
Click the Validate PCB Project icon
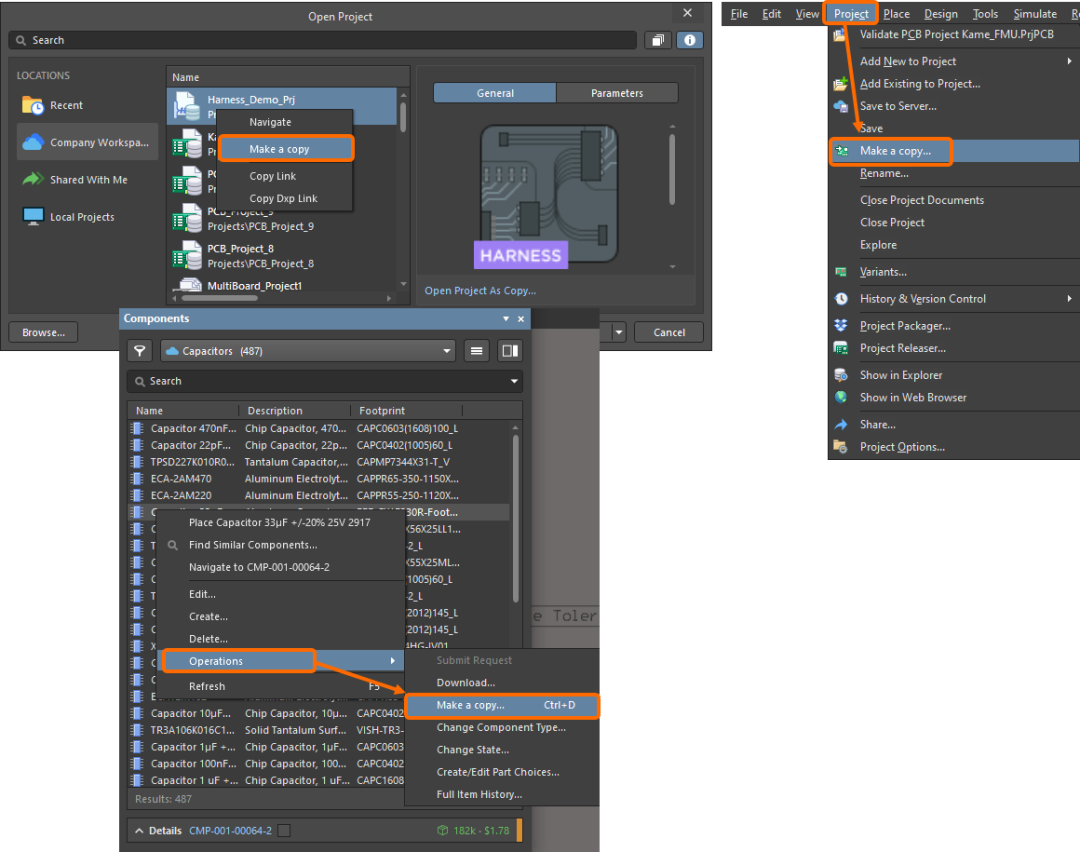click(x=839, y=35)
